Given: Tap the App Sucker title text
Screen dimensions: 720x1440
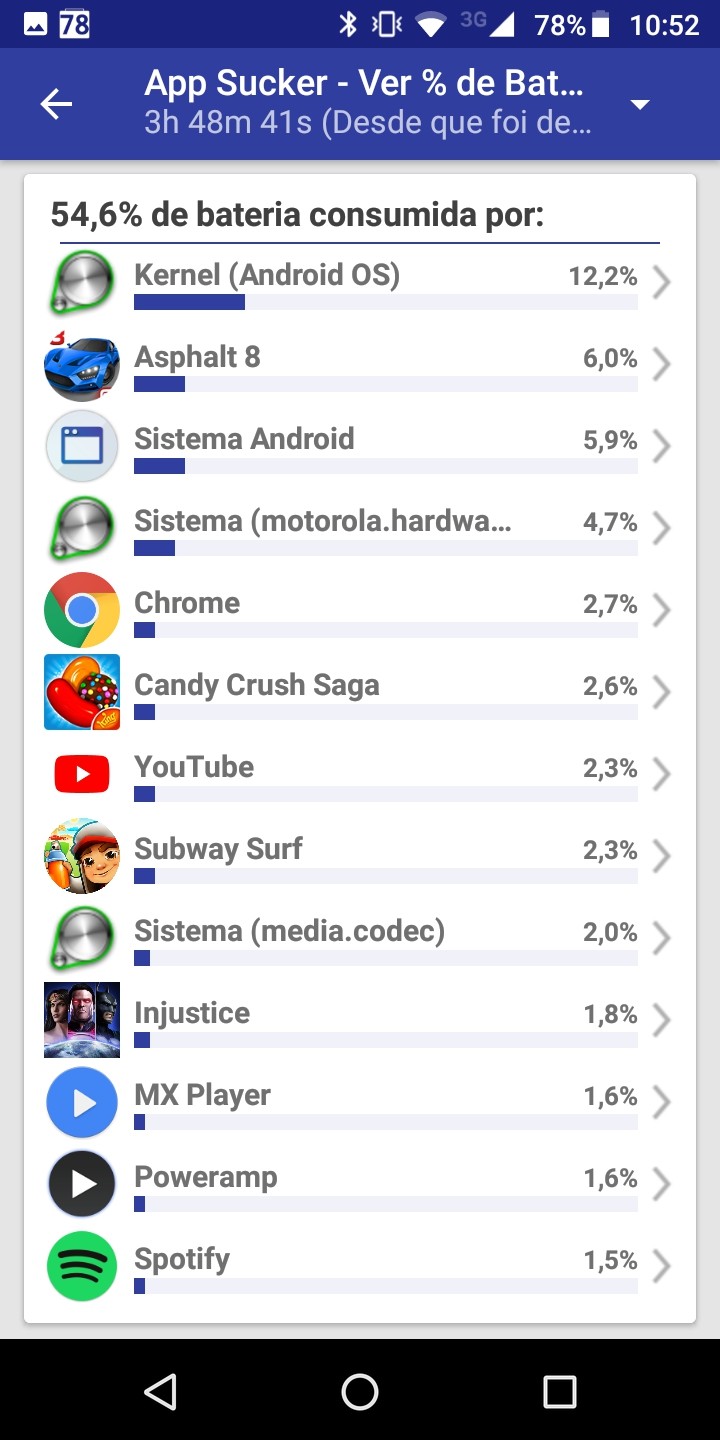Looking at the screenshot, I should pyautogui.click(x=363, y=84).
